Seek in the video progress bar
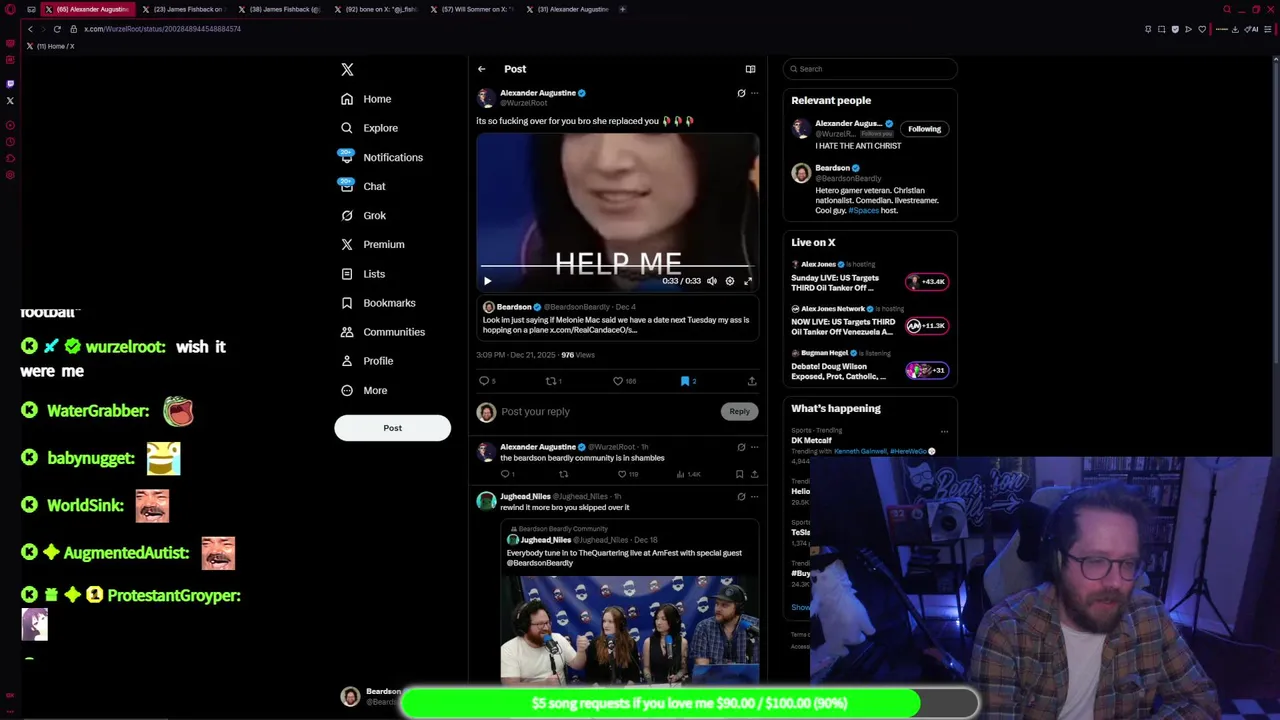 click(617, 268)
